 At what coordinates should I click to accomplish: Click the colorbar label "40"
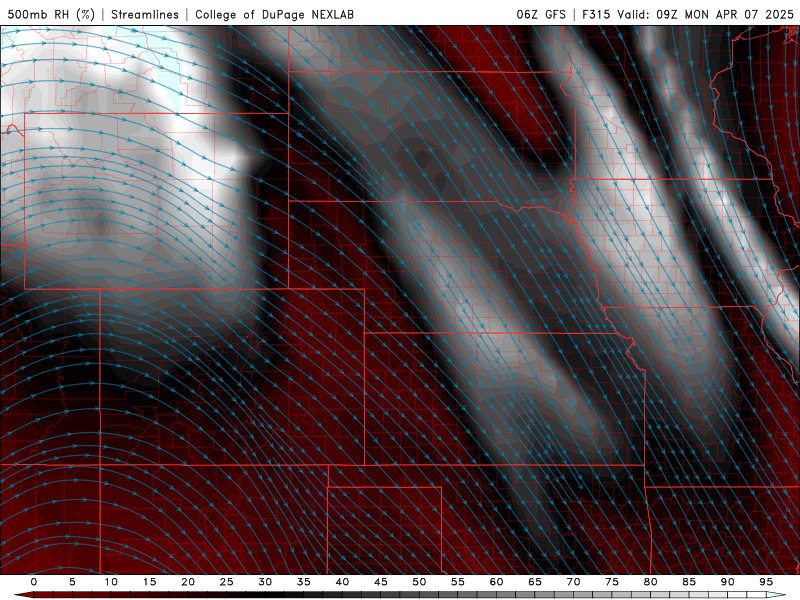342,582
